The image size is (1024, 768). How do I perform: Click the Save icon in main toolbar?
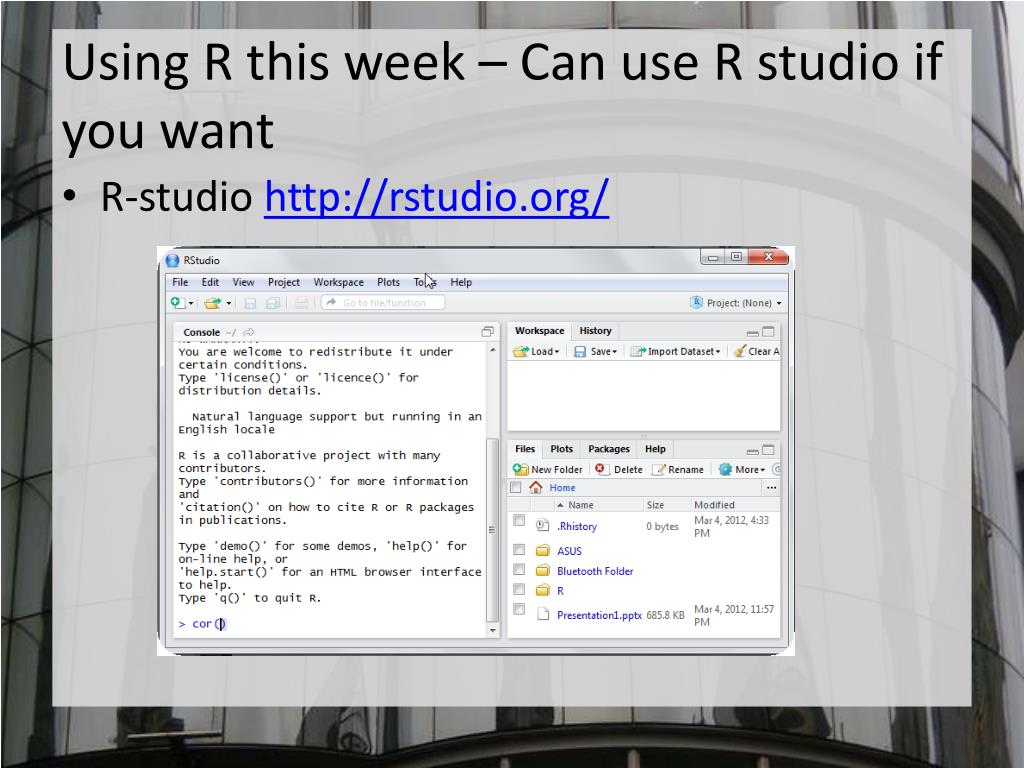point(250,303)
